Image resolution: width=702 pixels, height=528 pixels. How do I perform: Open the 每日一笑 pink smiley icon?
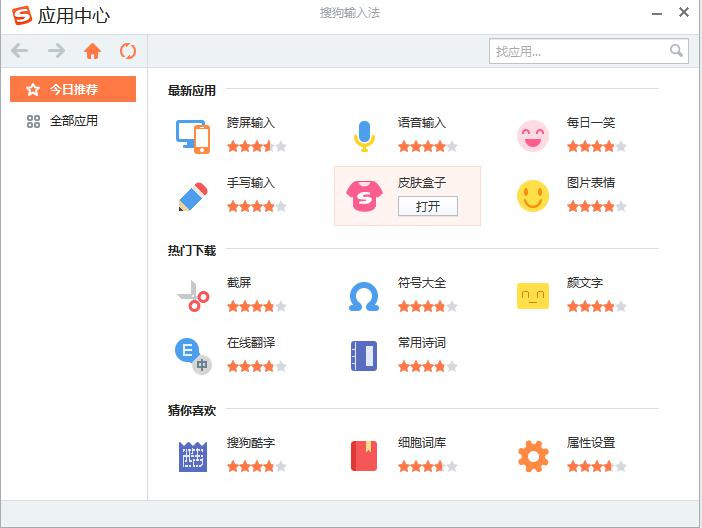[533, 136]
